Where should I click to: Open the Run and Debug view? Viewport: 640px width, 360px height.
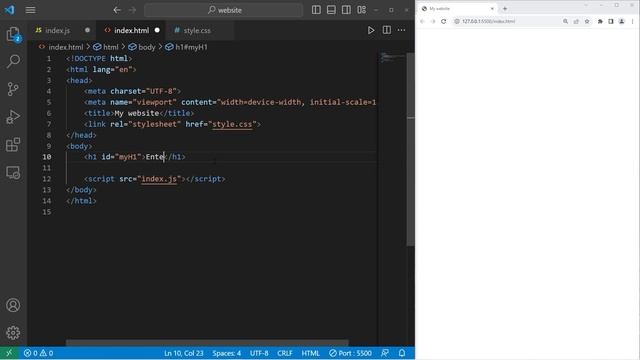point(13,117)
